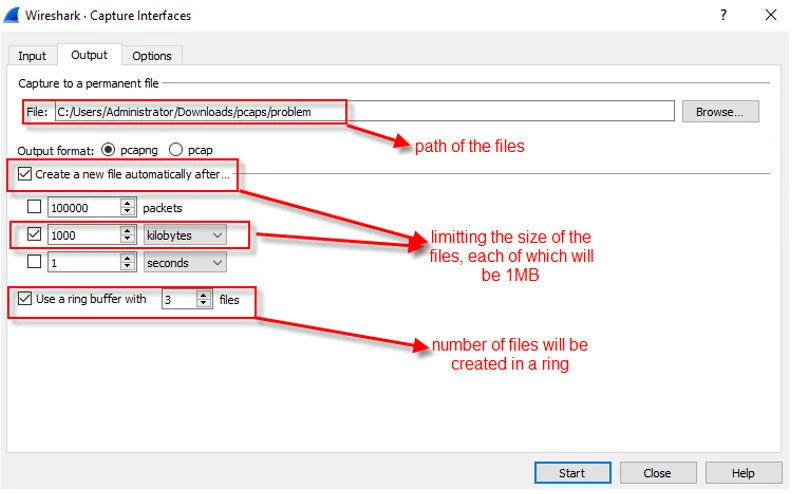Enable the seconds interval checkbox

coord(35,262)
